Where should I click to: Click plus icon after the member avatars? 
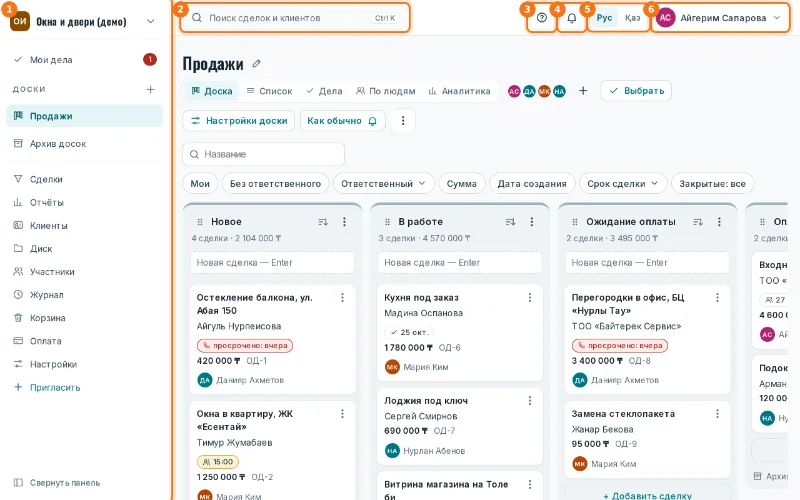coord(583,91)
